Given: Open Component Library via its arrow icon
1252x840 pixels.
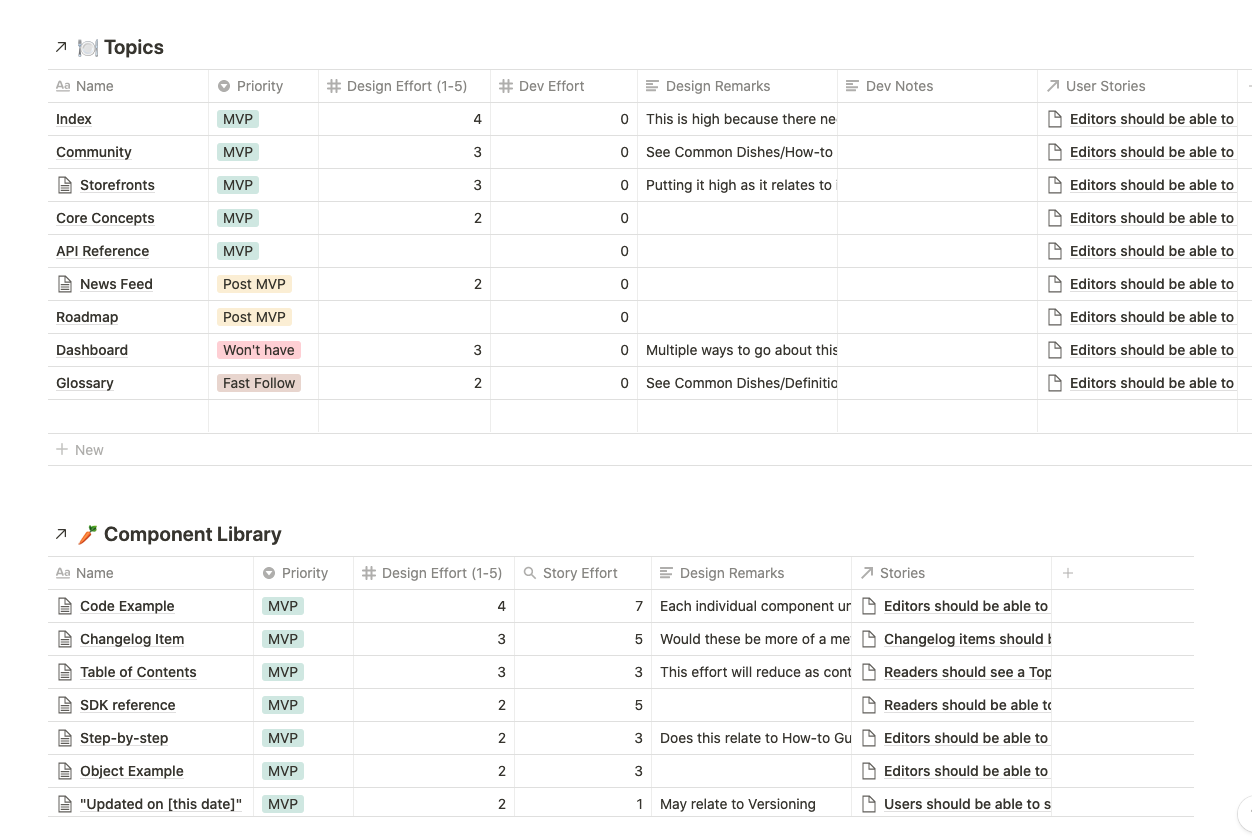Looking at the screenshot, I should click(x=61, y=534).
